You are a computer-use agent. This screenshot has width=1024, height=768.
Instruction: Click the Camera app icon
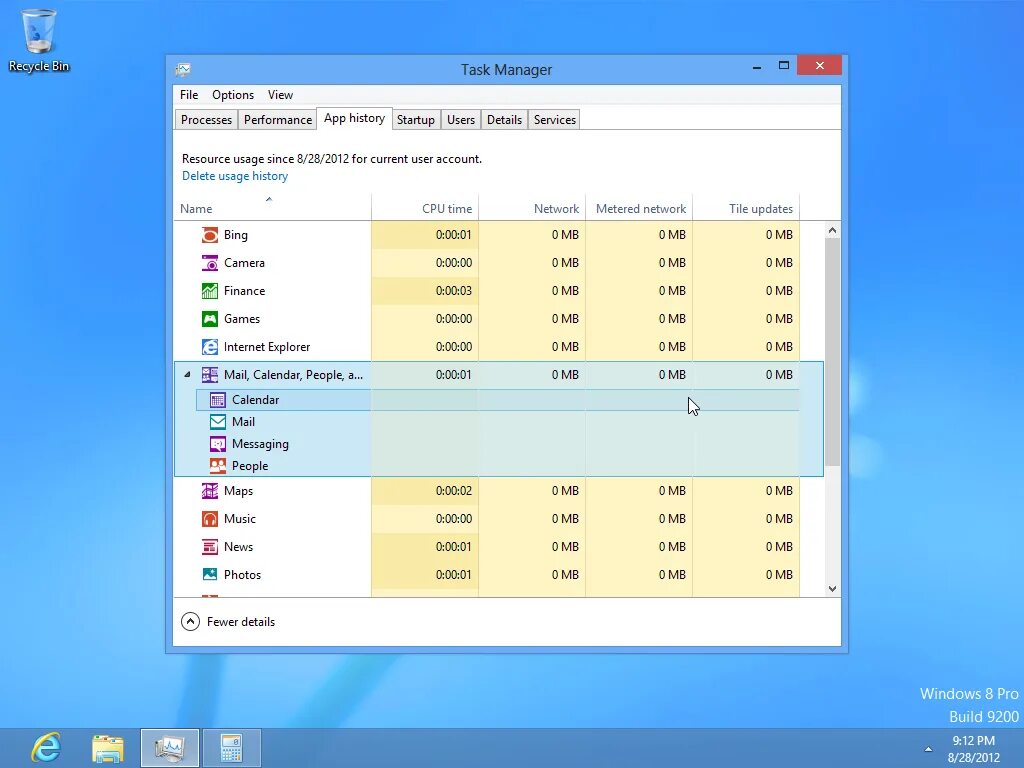(x=210, y=263)
